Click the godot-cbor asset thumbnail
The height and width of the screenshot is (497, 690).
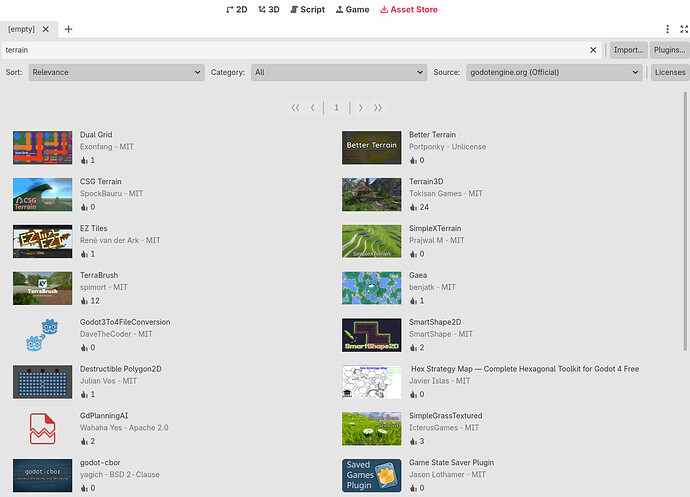coord(42,475)
